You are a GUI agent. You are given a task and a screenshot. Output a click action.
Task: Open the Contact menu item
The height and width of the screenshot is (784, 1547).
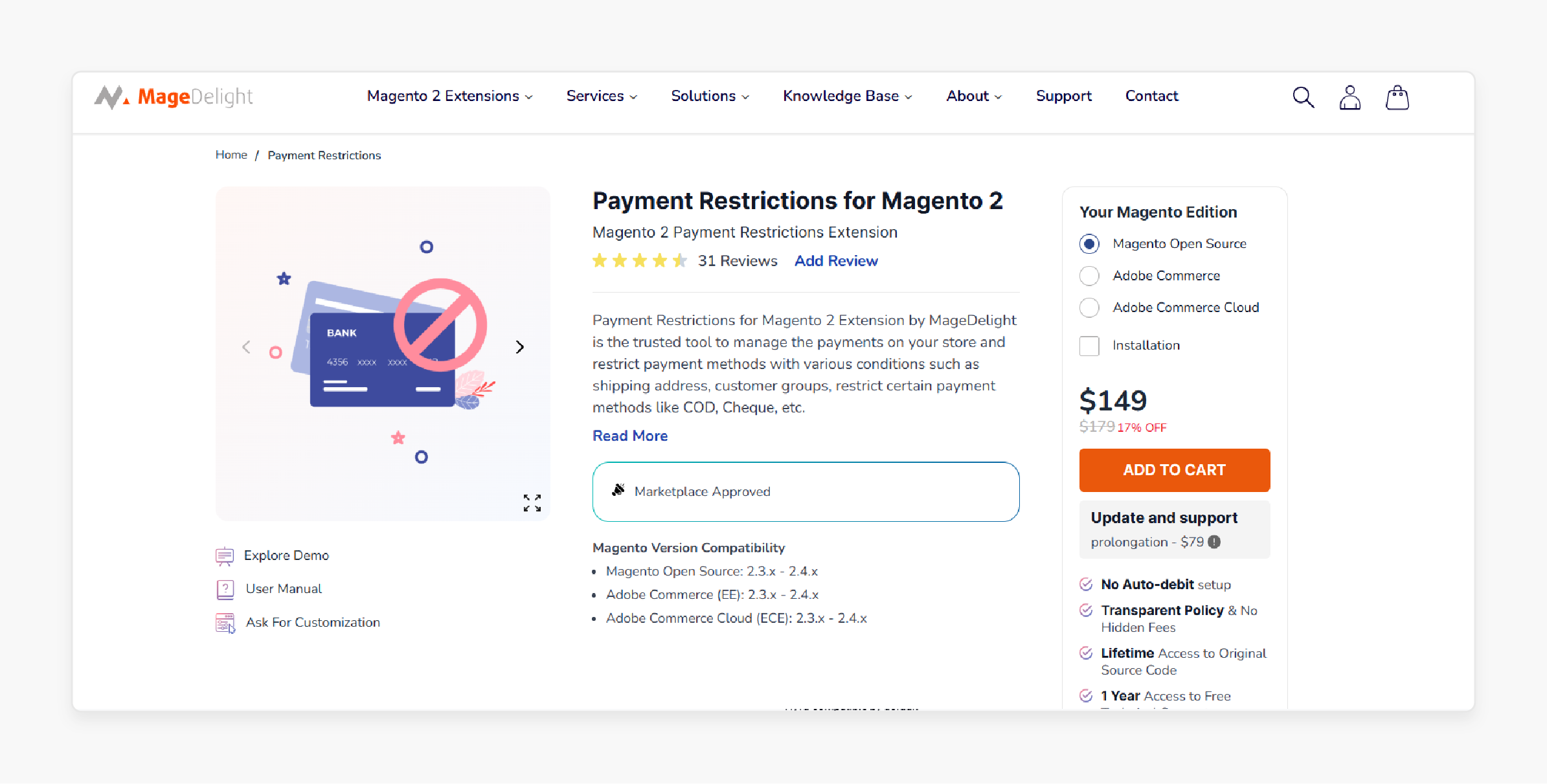1151,96
